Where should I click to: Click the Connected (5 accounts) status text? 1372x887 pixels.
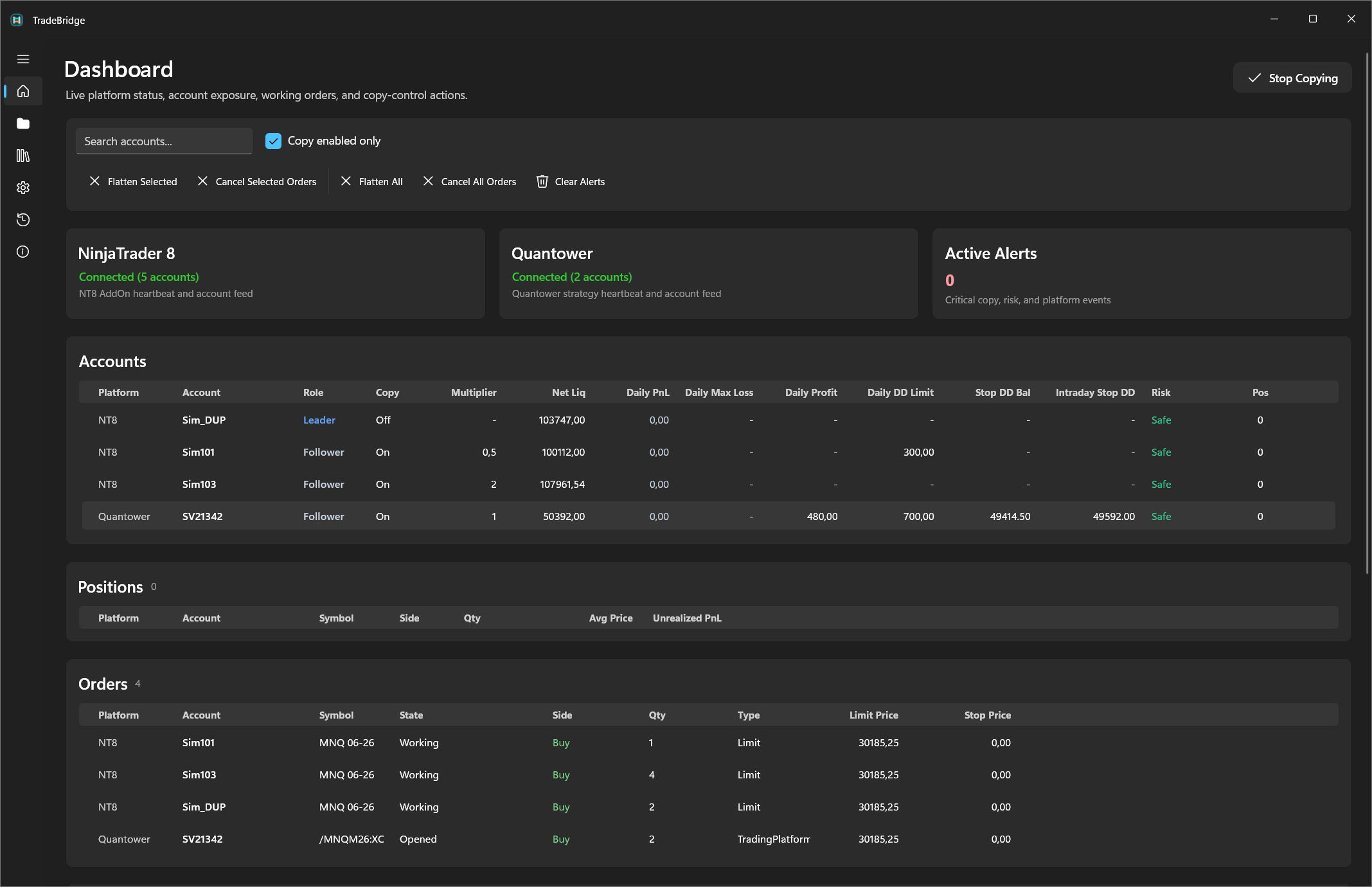coord(139,276)
